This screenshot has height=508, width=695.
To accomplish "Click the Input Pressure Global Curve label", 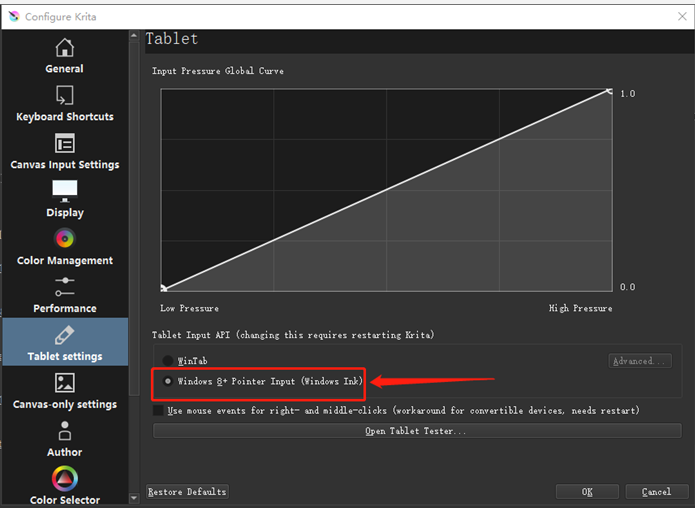I will point(218,71).
